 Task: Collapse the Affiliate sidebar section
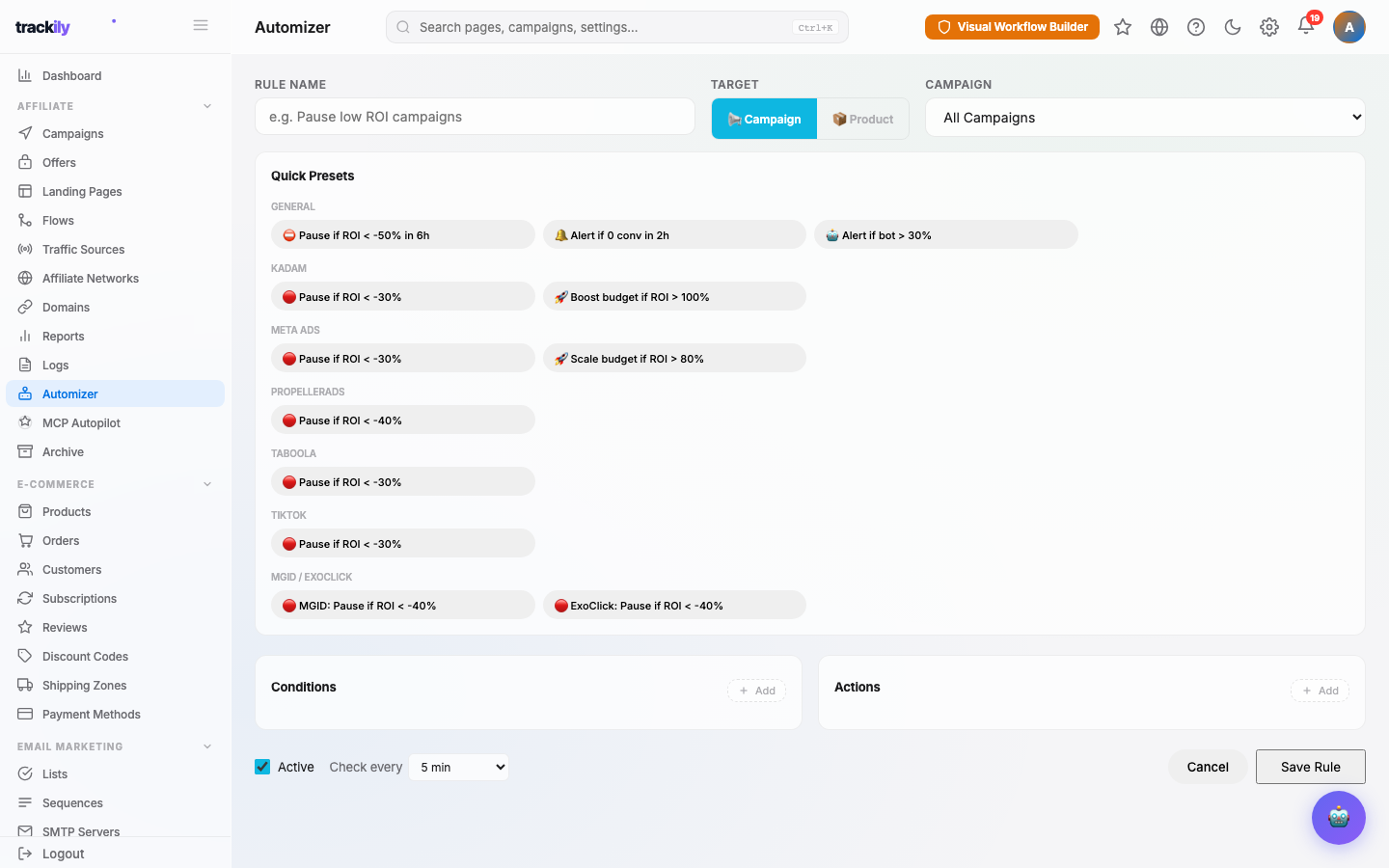pyautogui.click(x=115, y=106)
